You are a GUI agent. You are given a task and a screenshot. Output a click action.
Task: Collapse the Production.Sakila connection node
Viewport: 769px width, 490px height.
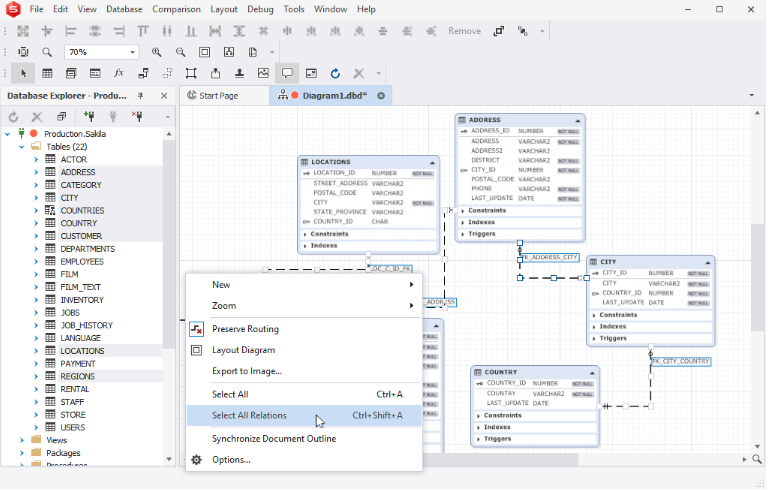(x=7, y=134)
